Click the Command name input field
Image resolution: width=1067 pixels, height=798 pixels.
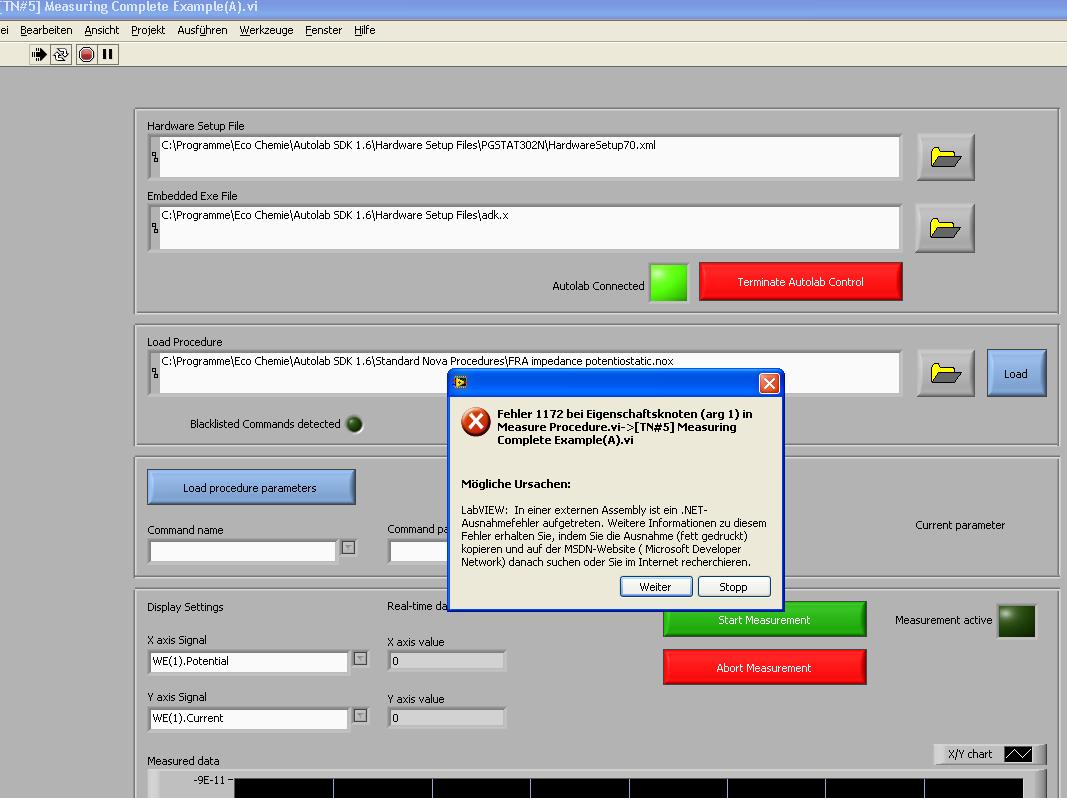(x=243, y=551)
